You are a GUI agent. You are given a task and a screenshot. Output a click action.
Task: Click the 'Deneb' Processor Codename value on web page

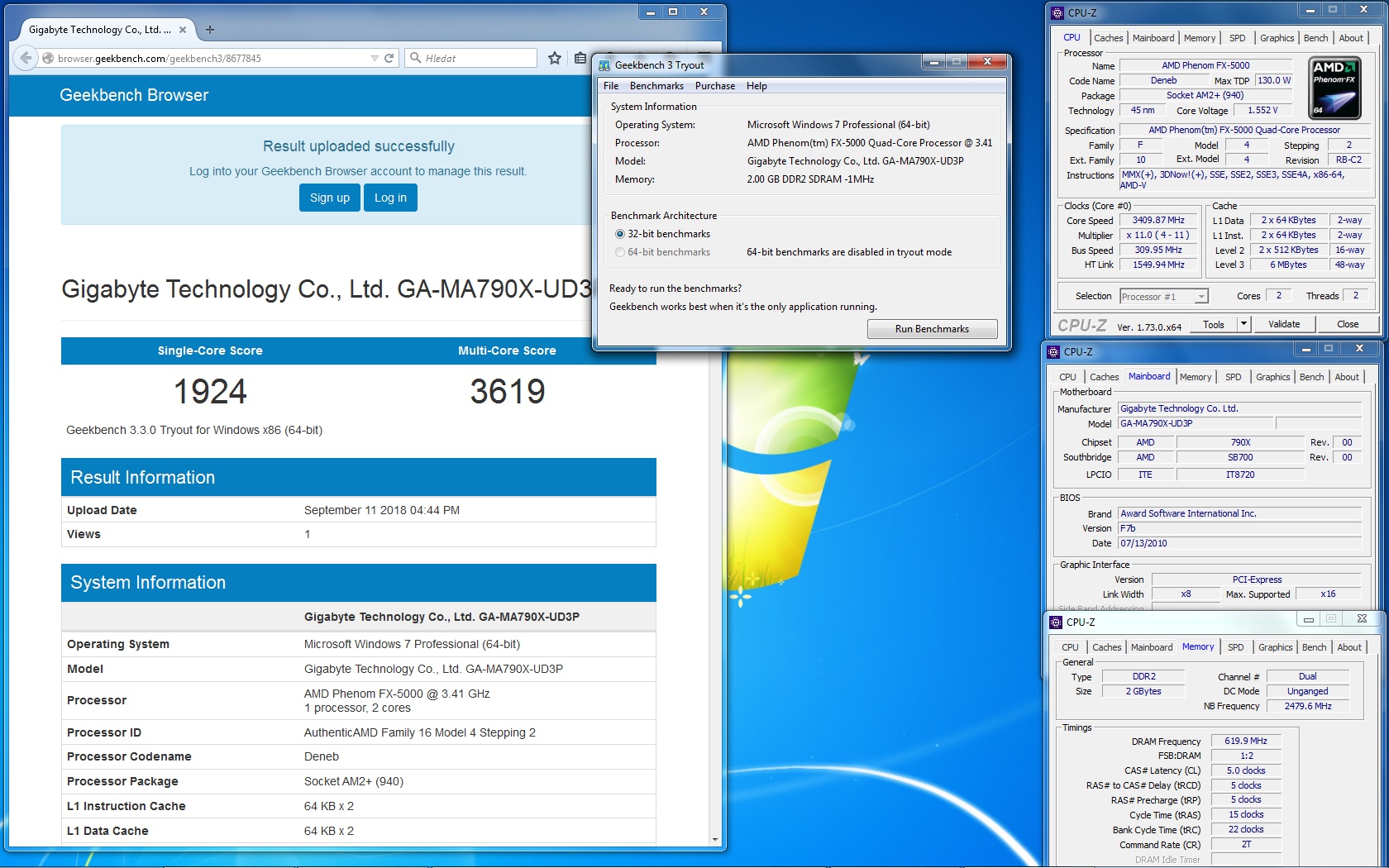322,756
